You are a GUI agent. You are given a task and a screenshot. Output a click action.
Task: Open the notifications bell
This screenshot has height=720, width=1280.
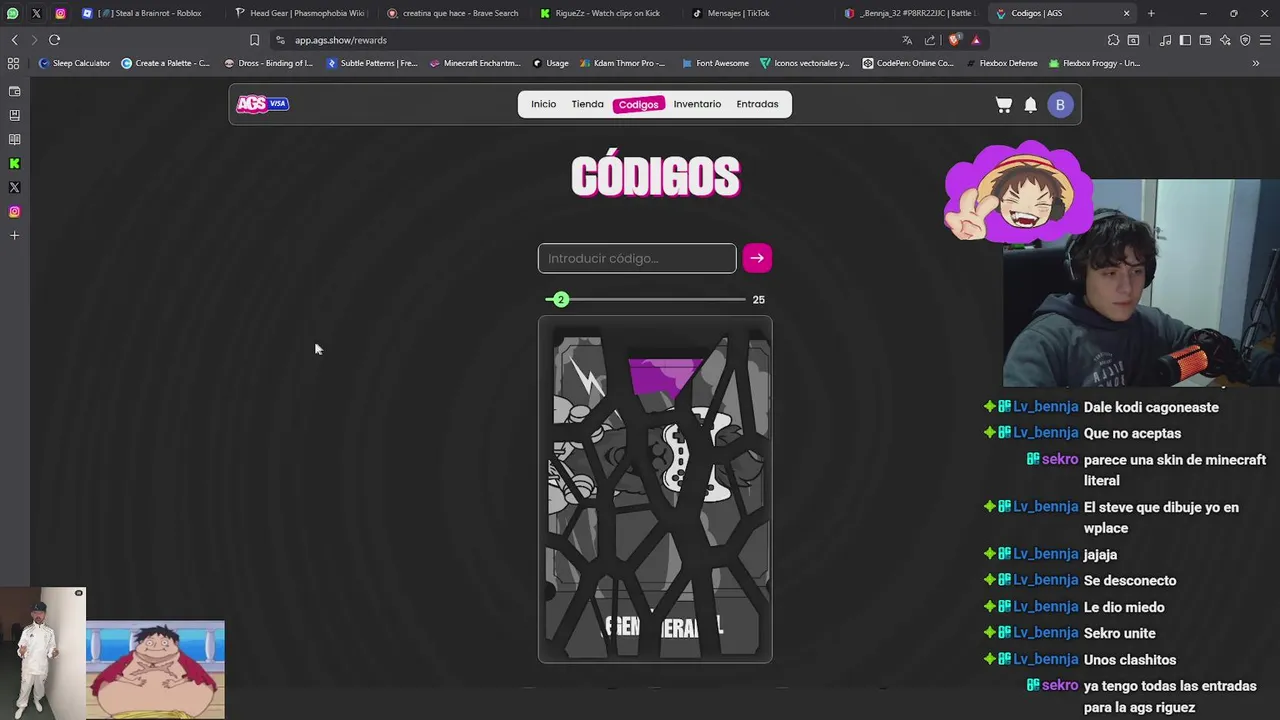(x=1031, y=104)
